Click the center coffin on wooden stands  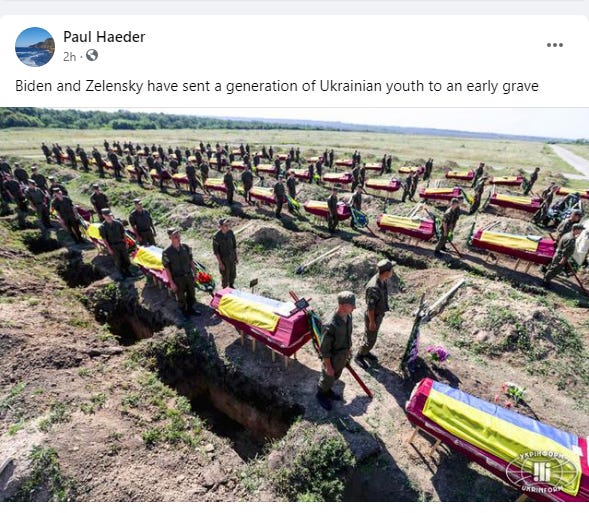(x=263, y=320)
